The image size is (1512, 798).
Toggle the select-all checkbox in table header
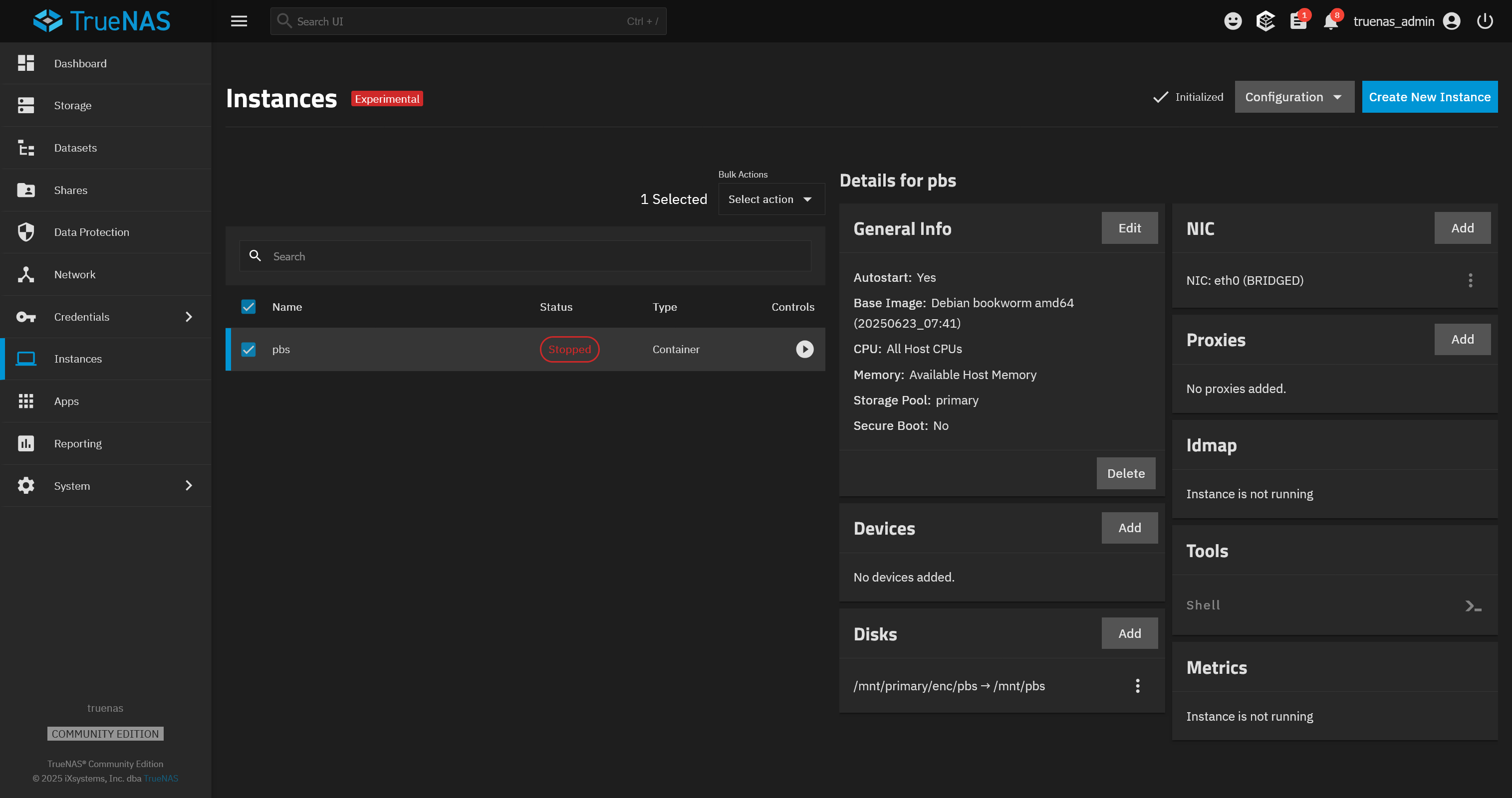tap(249, 307)
